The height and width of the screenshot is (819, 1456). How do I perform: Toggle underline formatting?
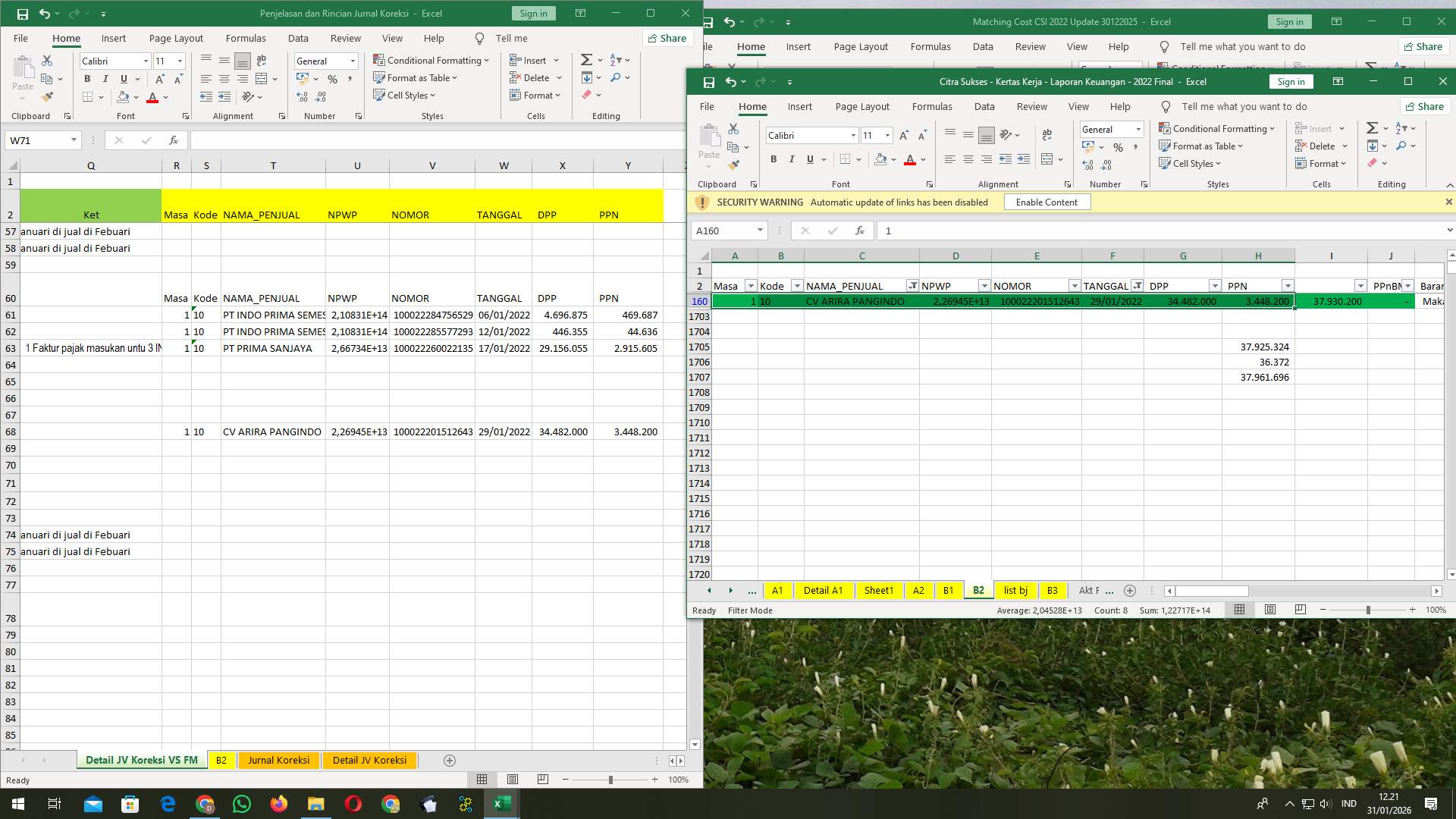809,159
